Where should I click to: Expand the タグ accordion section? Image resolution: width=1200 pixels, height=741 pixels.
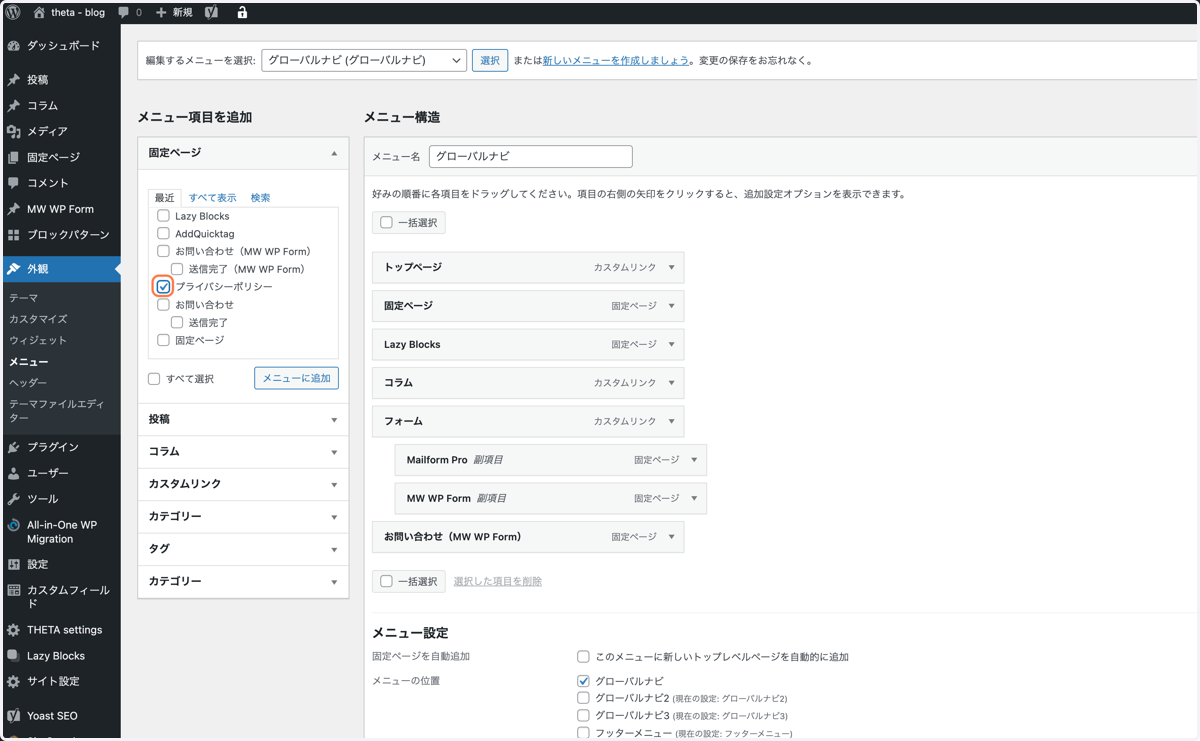click(243, 549)
